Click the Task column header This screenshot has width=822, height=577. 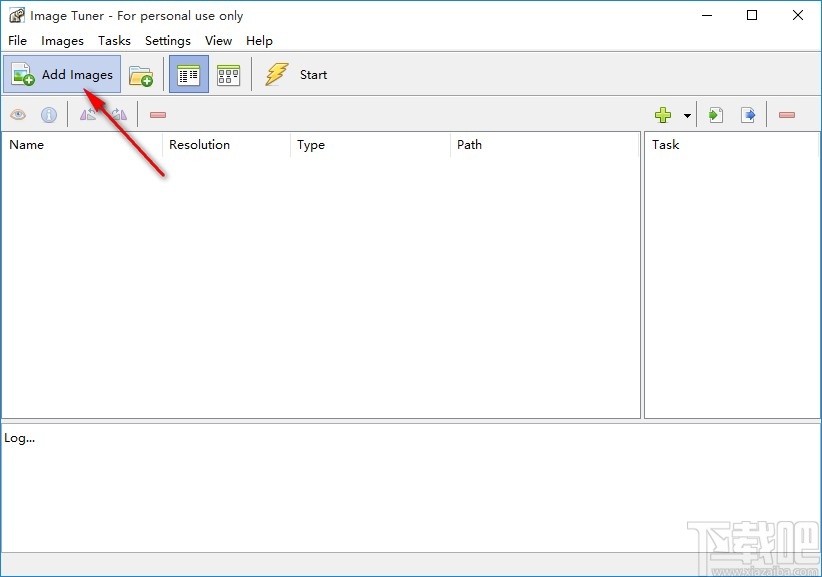(x=732, y=145)
